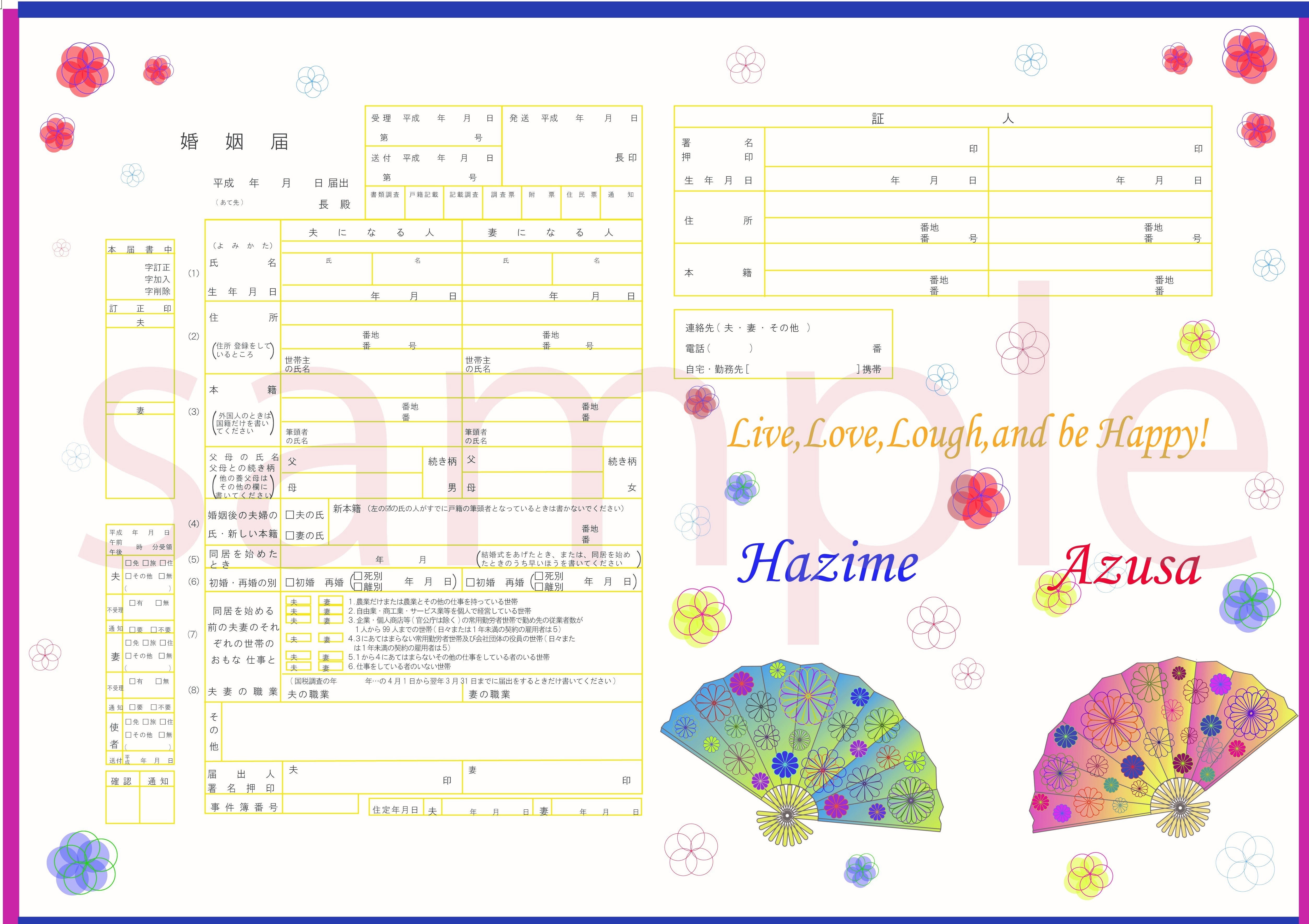This screenshot has height=924, width=1309.
Task: Click the 妻になる人 column header
Action: coord(551,232)
